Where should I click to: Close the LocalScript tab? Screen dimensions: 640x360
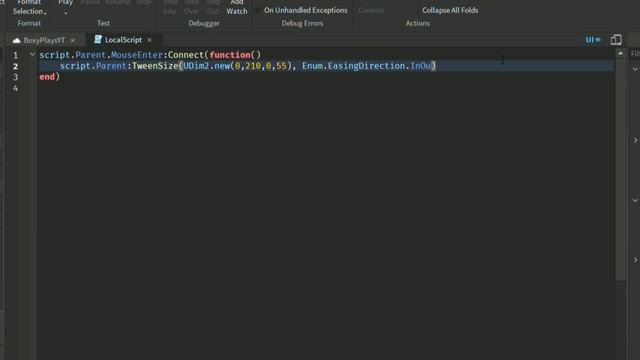click(x=149, y=40)
